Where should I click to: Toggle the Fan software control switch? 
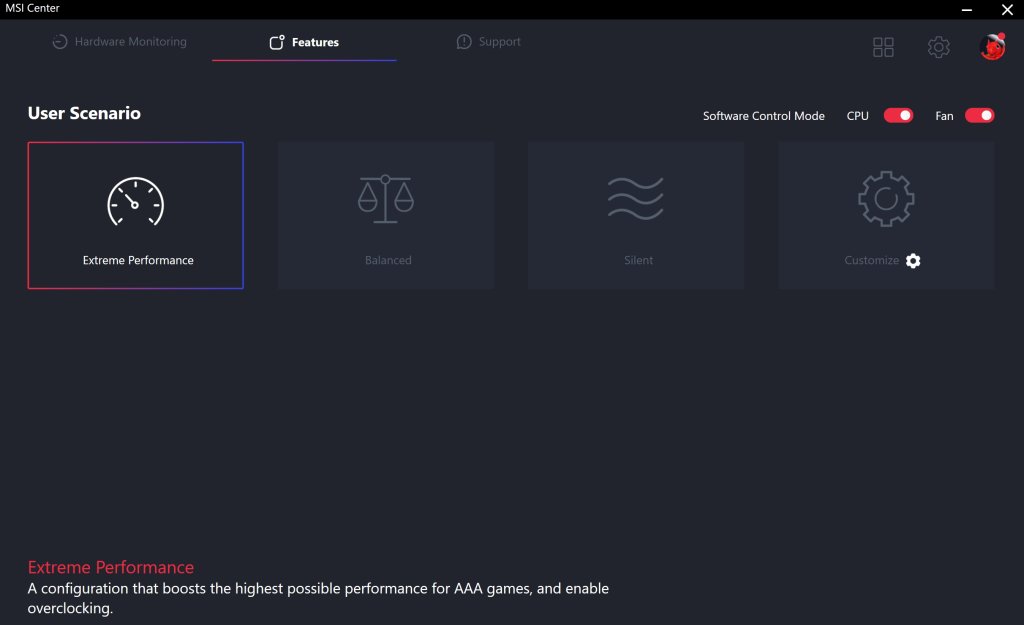[979, 116]
